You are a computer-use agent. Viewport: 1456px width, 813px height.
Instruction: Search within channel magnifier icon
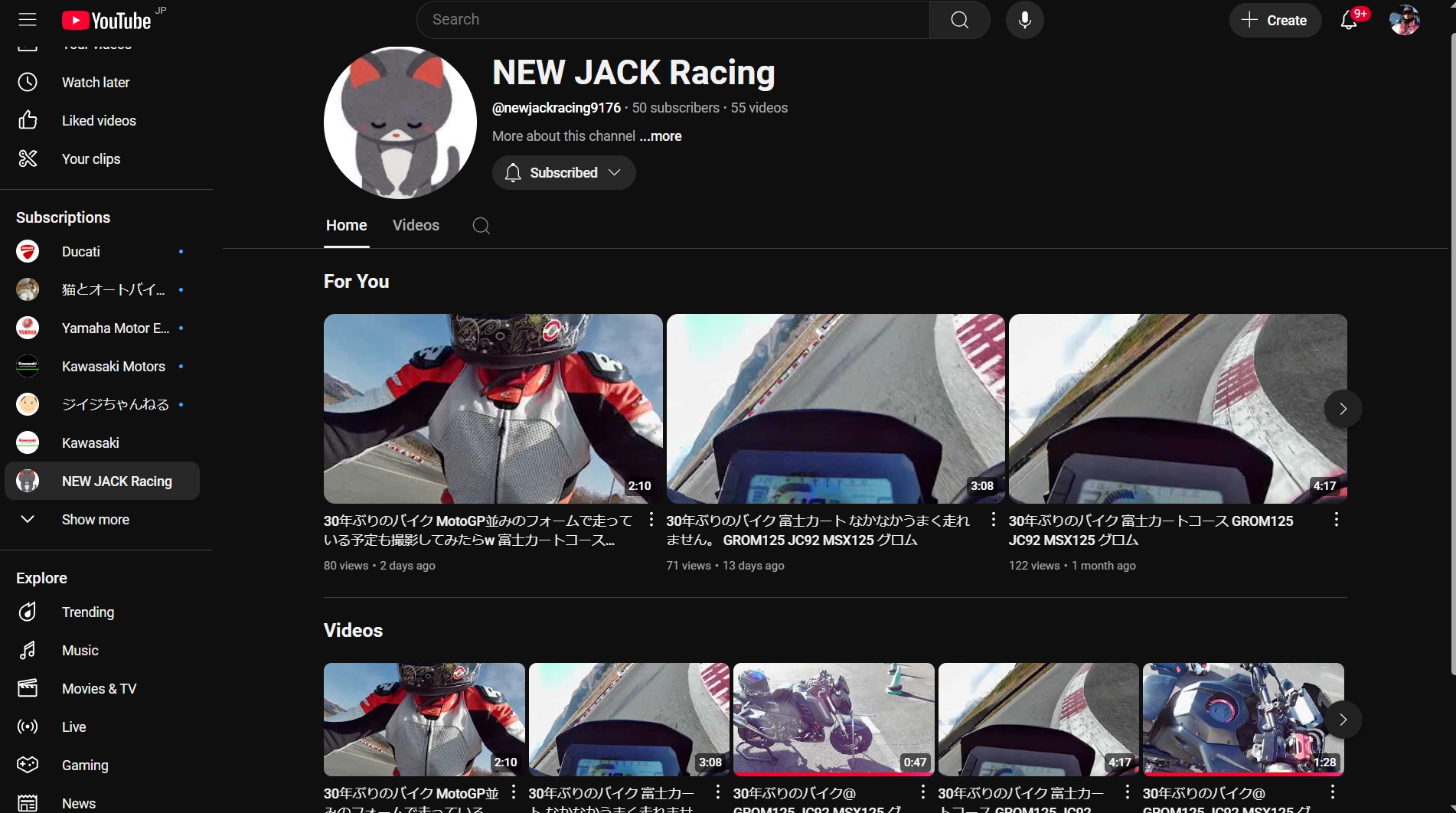coord(481,226)
